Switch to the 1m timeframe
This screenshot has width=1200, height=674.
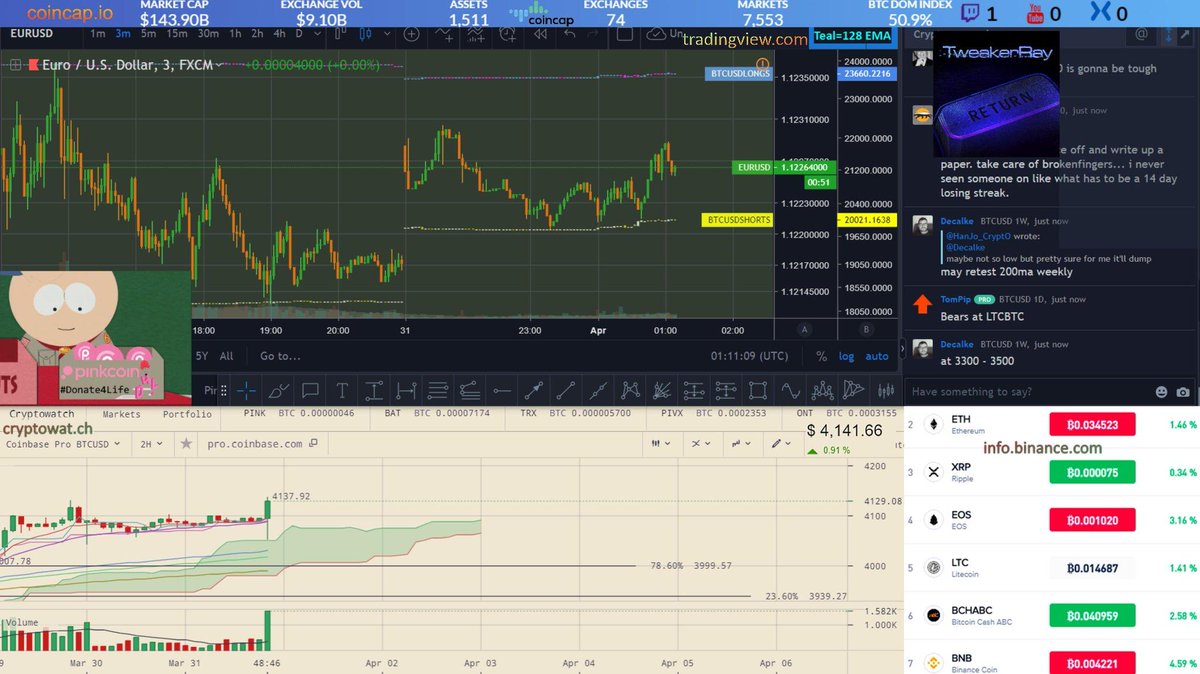tap(98, 33)
